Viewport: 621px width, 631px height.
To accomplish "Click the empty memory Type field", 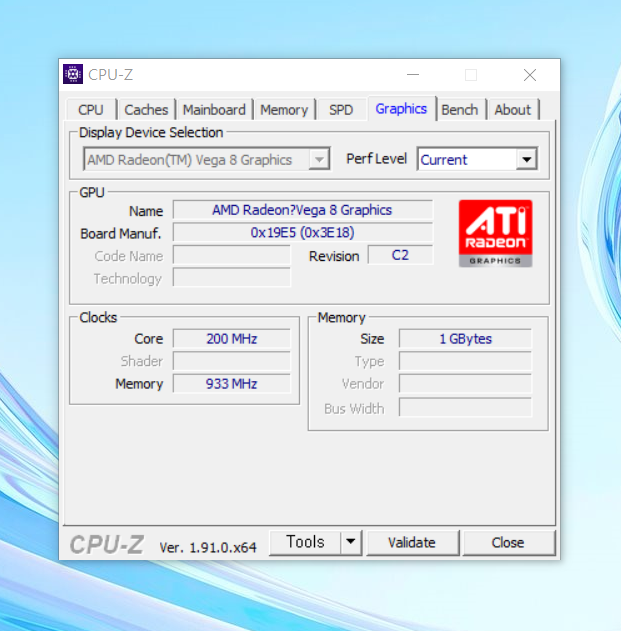I will click(465, 361).
